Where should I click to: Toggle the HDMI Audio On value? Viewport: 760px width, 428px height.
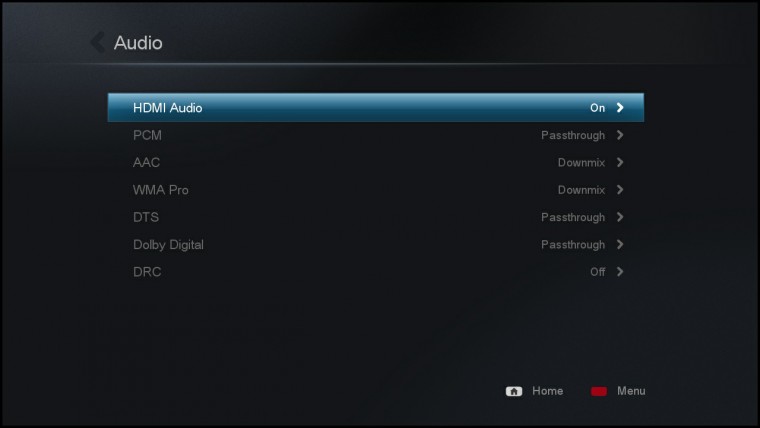tap(597, 108)
